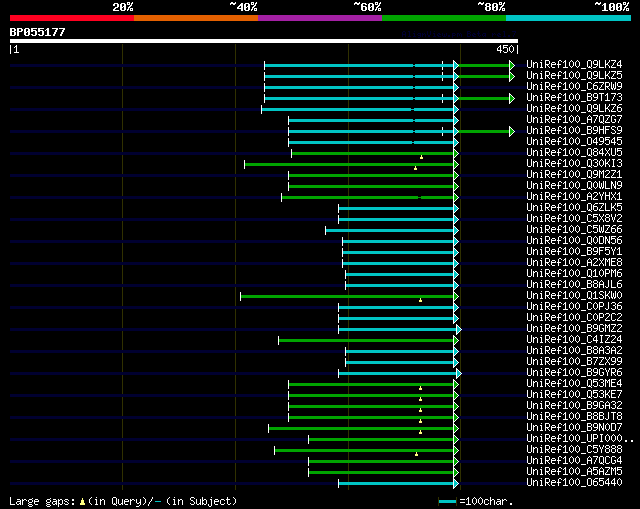
Task: Select the UniRef100_B9N0D7 label
Action: (x=574, y=428)
